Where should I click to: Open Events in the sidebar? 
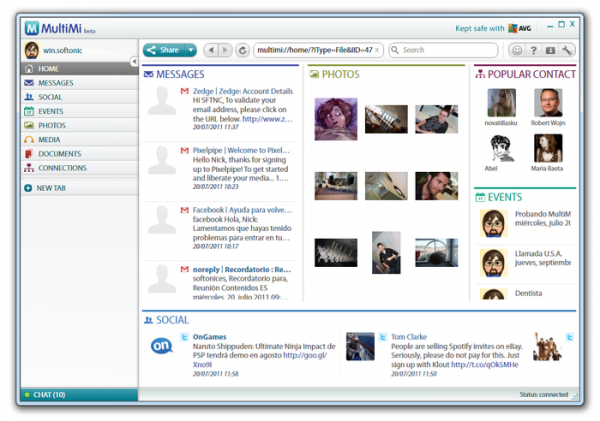point(79,111)
